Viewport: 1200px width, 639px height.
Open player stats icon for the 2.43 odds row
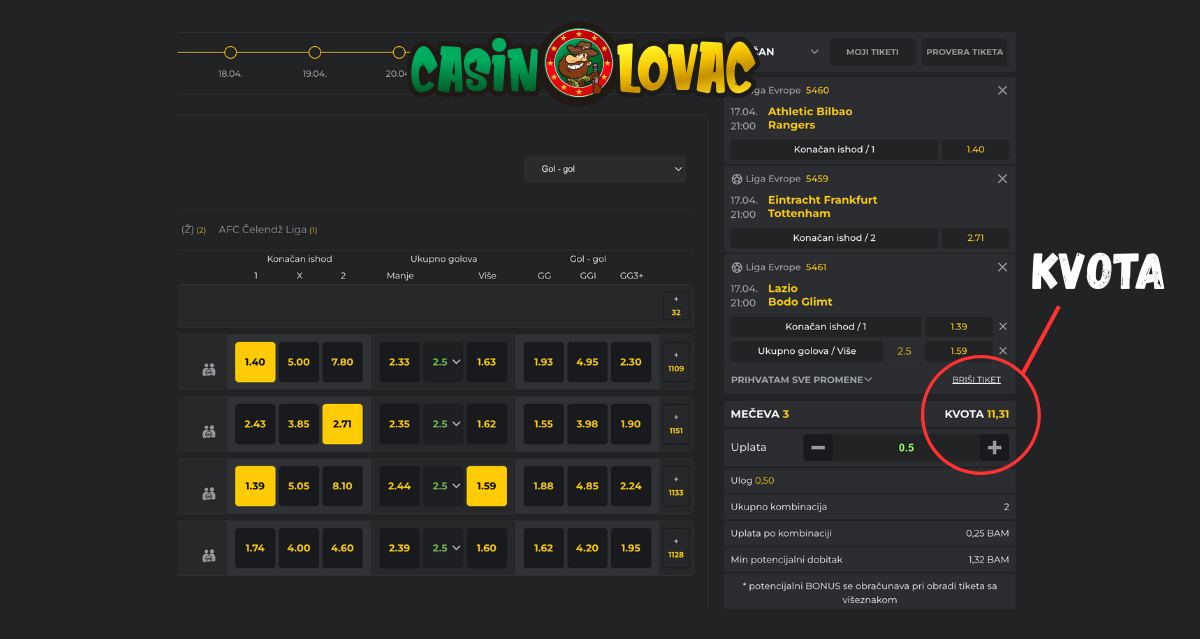click(x=209, y=431)
